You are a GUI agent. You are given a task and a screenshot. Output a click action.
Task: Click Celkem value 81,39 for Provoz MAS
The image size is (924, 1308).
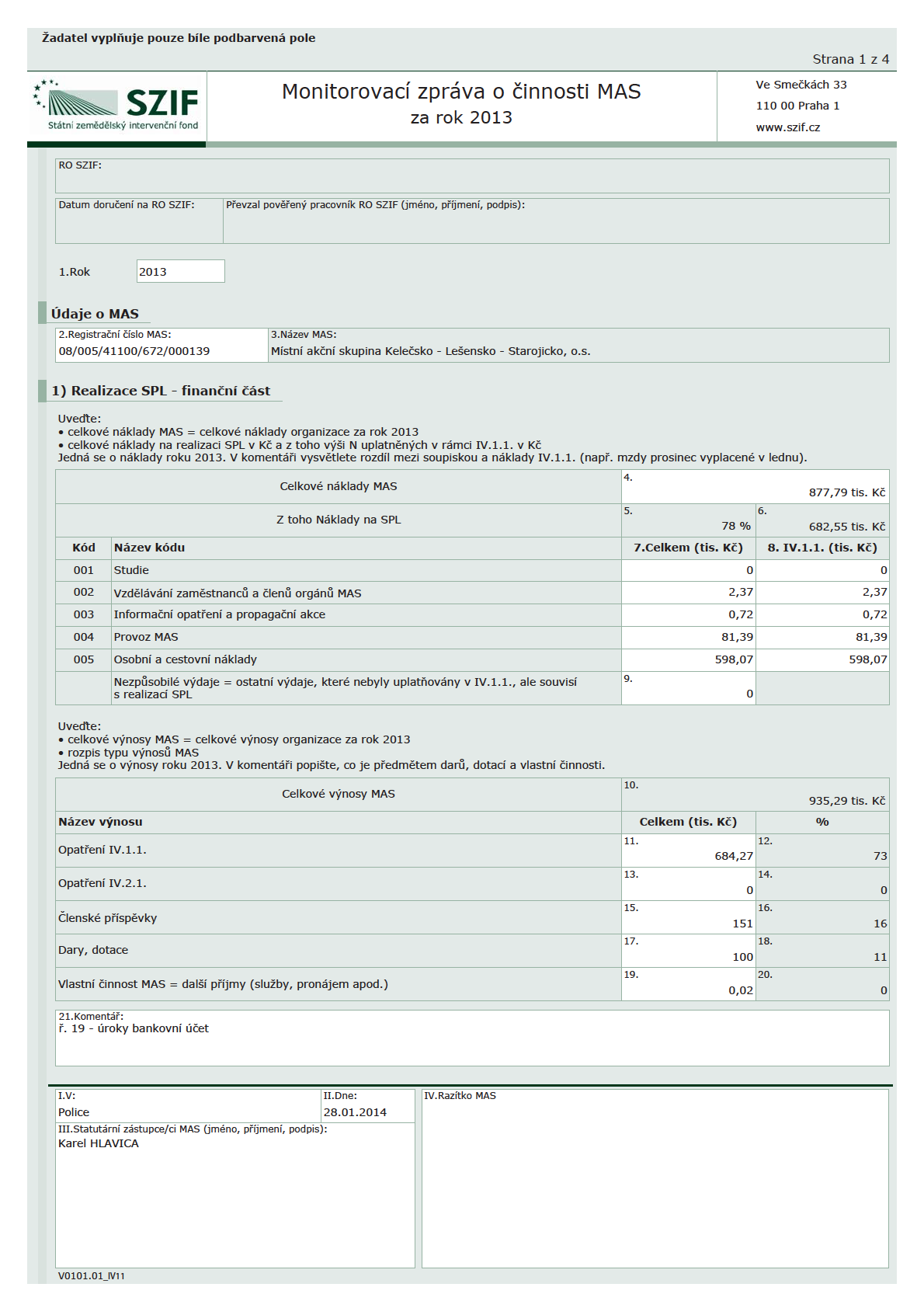click(x=688, y=637)
